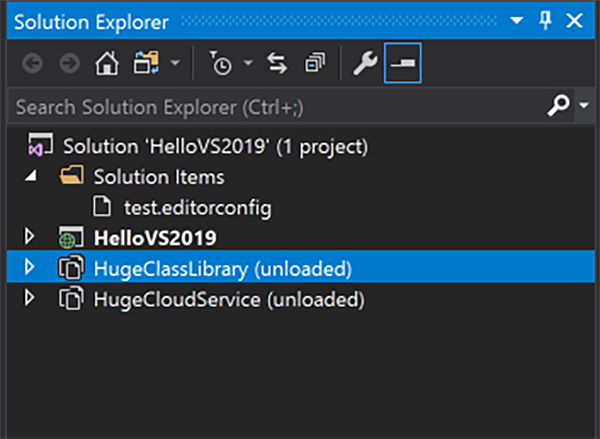This screenshot has height=439, width=600.
Task: Click the Pending Changes Filter clock icon
Action: point(221,65)
